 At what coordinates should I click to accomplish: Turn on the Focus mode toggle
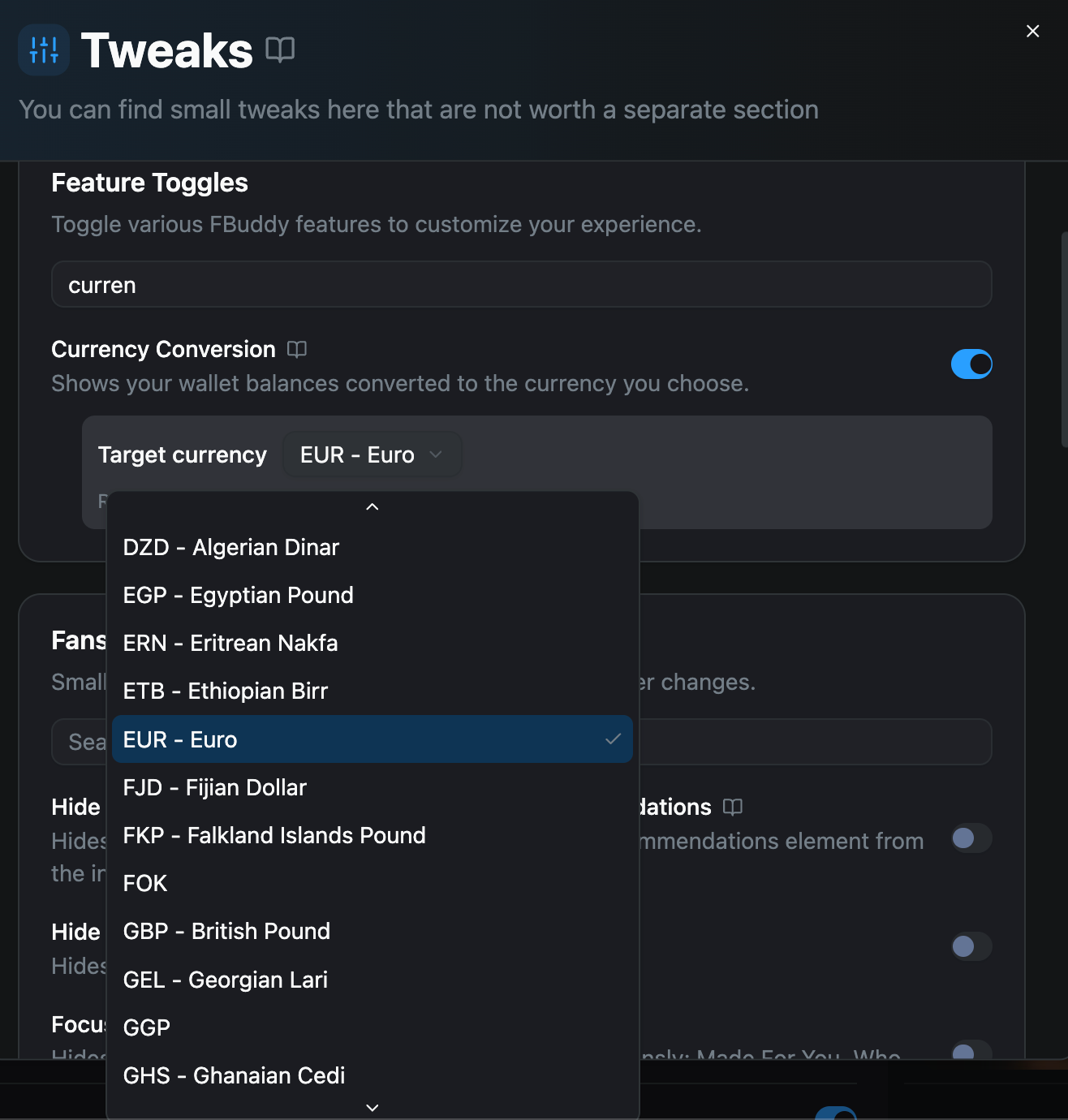tap(971, 1053)
